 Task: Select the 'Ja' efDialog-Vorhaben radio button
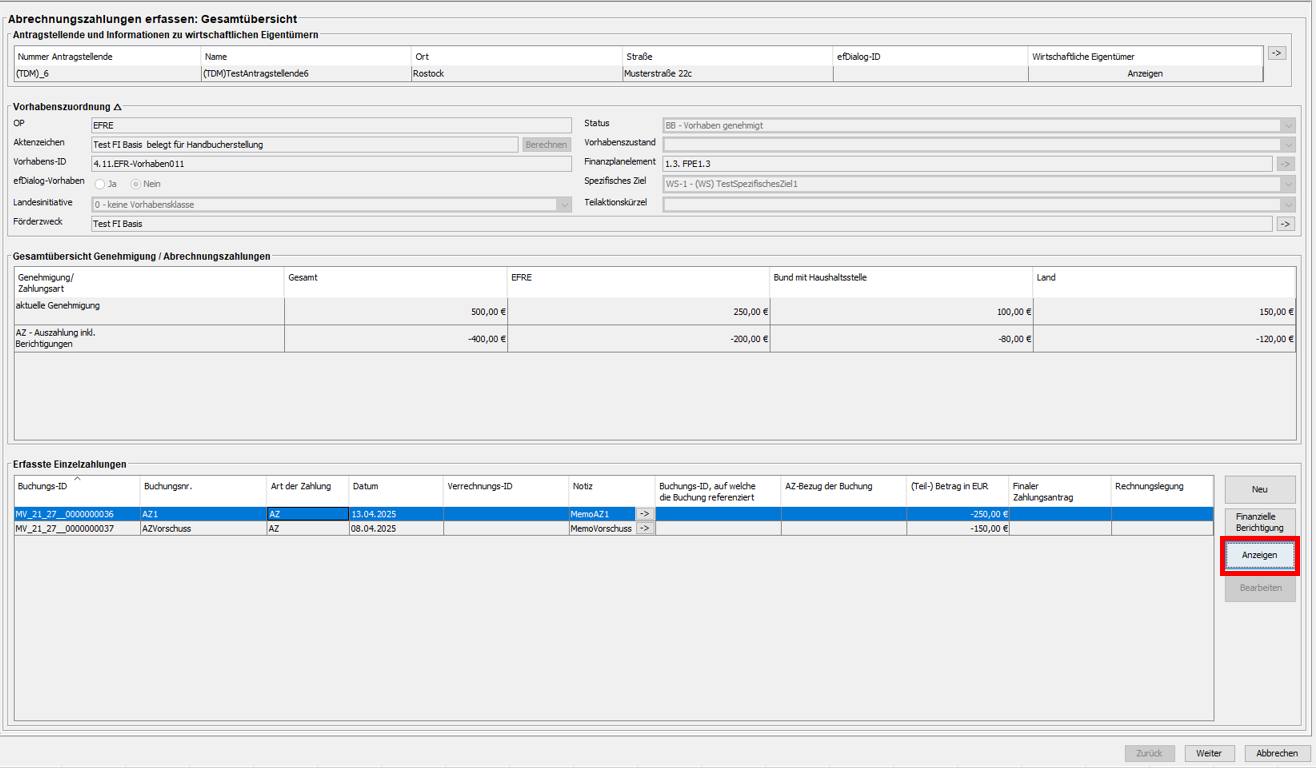[x=100, y=184]
